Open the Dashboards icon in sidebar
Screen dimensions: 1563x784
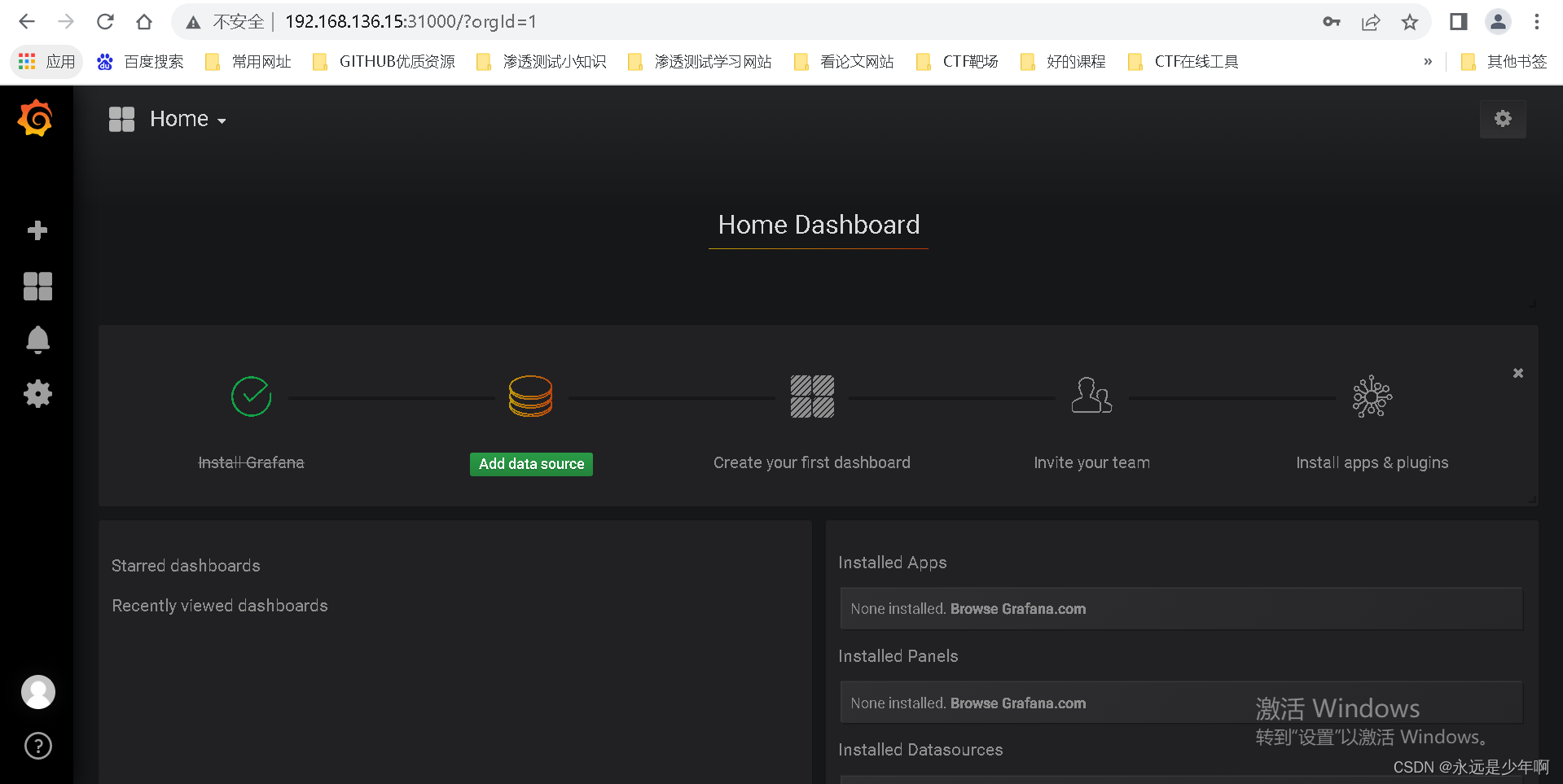click(37, 286)
